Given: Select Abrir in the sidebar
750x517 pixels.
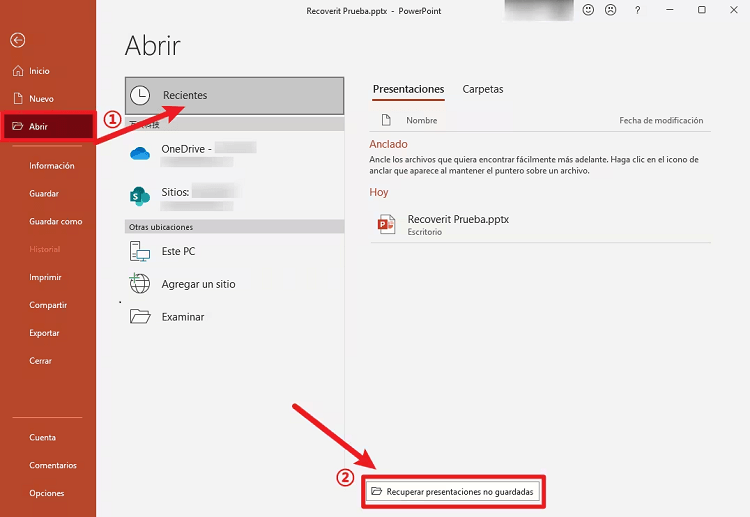Looking at the screenshot, I should pos(47,126).
